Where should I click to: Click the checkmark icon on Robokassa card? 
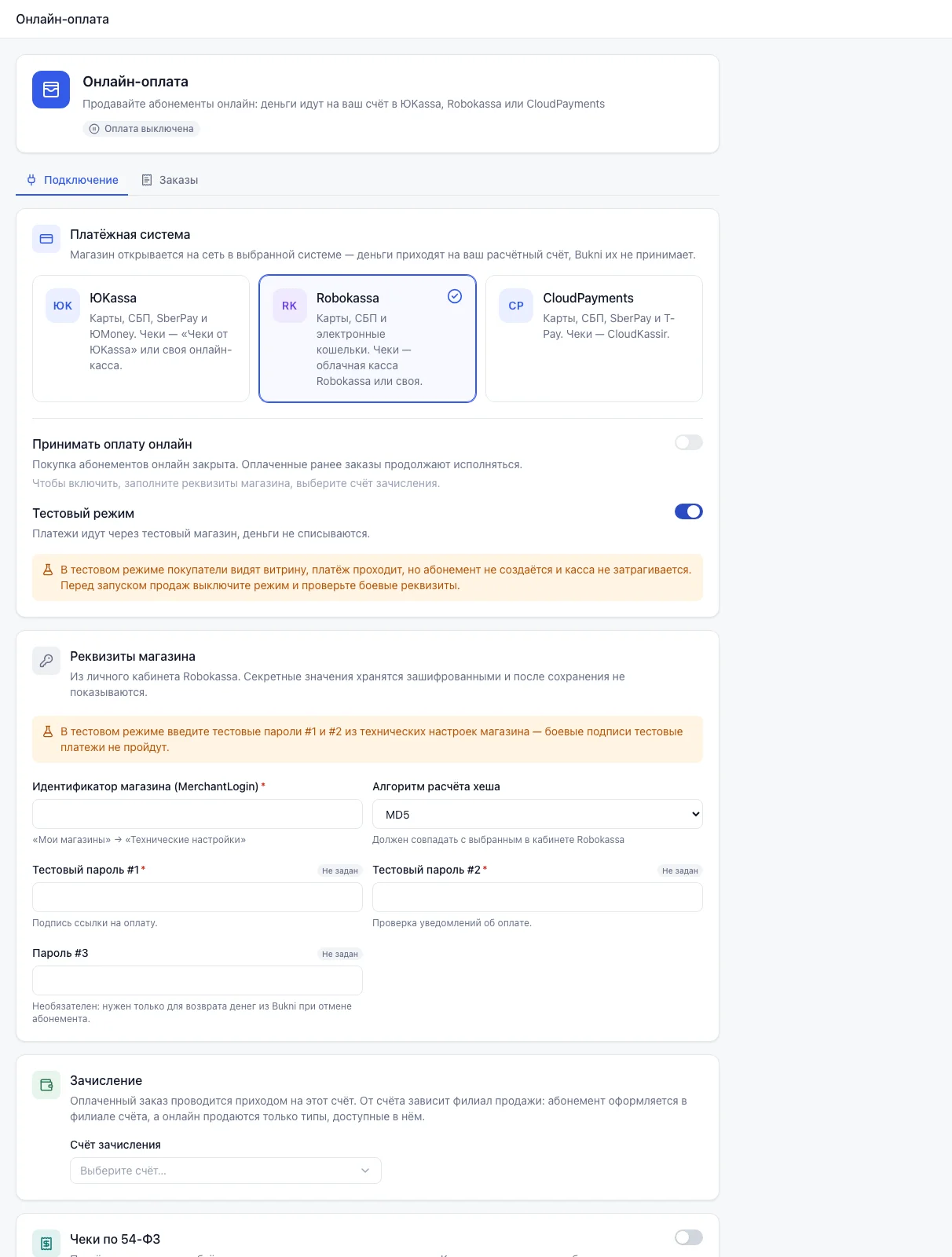pyautogui.click(x=455, y=296)
